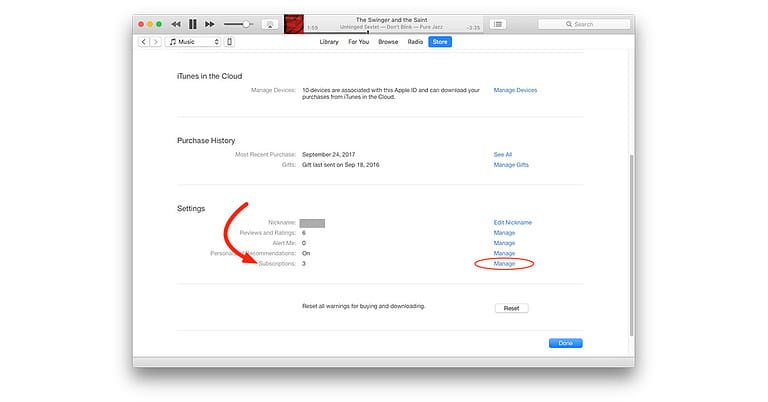Click the Edit Nickname link
Viewport: 768px width, 402px height.
tap(512, 222)
